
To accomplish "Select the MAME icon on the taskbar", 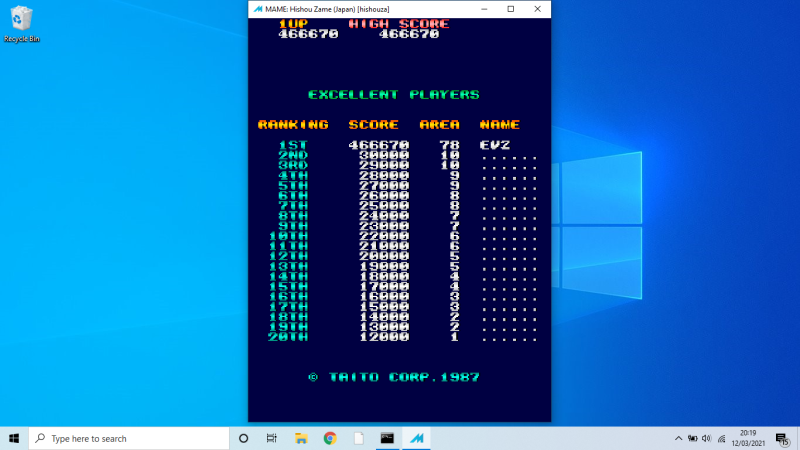I will pos(416,438).
